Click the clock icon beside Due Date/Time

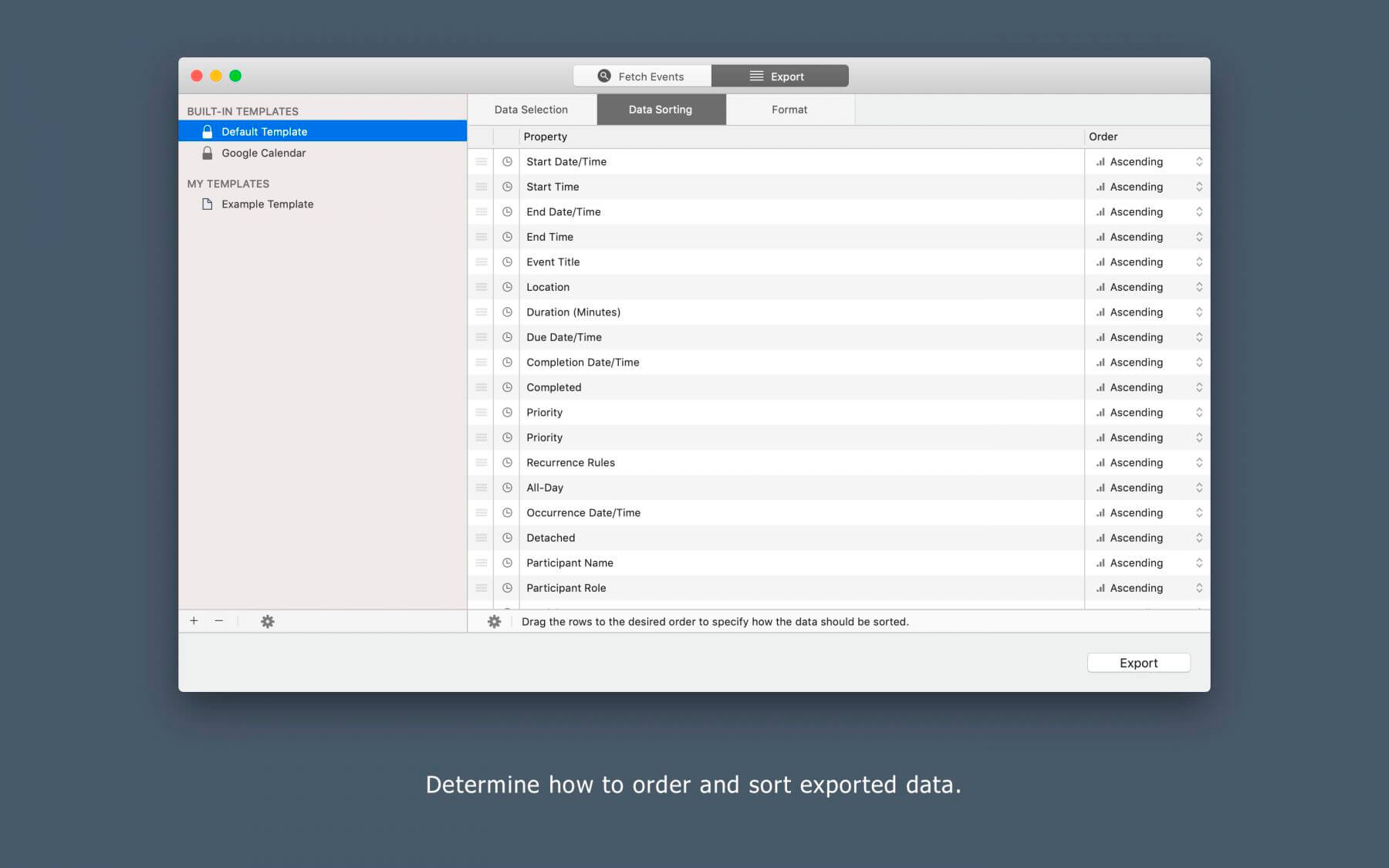click(507, 337)
